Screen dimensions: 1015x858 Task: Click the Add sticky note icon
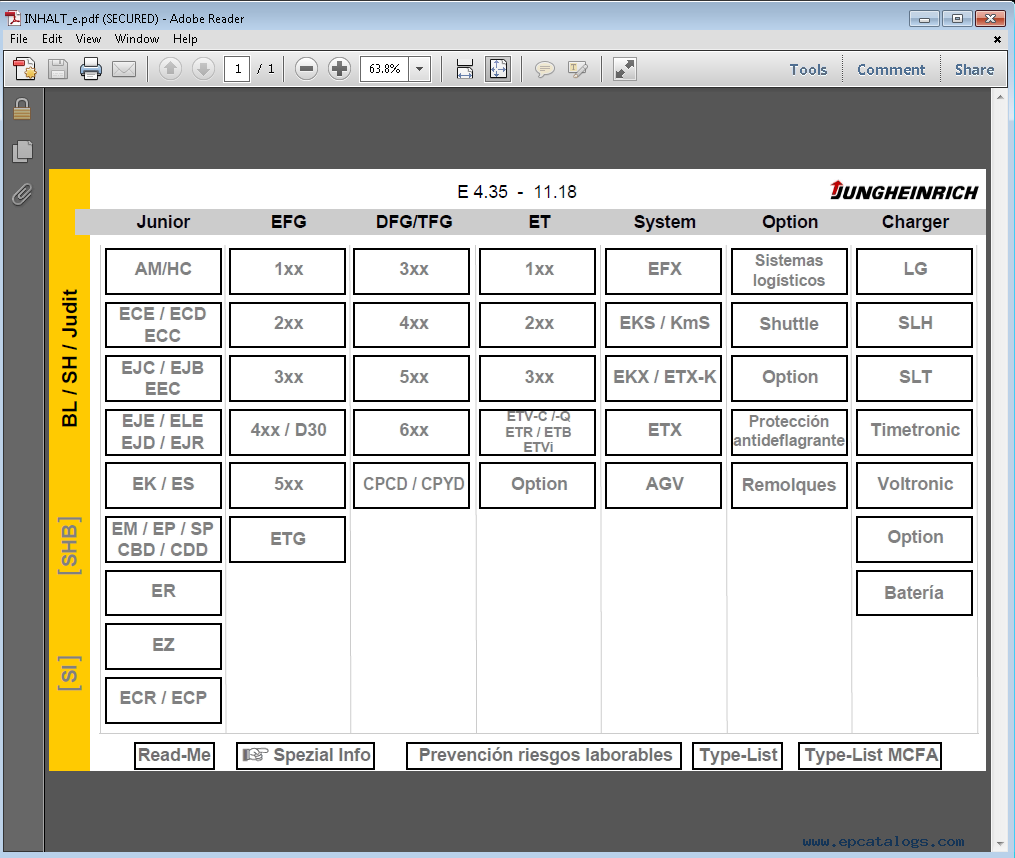click(544, 69)
